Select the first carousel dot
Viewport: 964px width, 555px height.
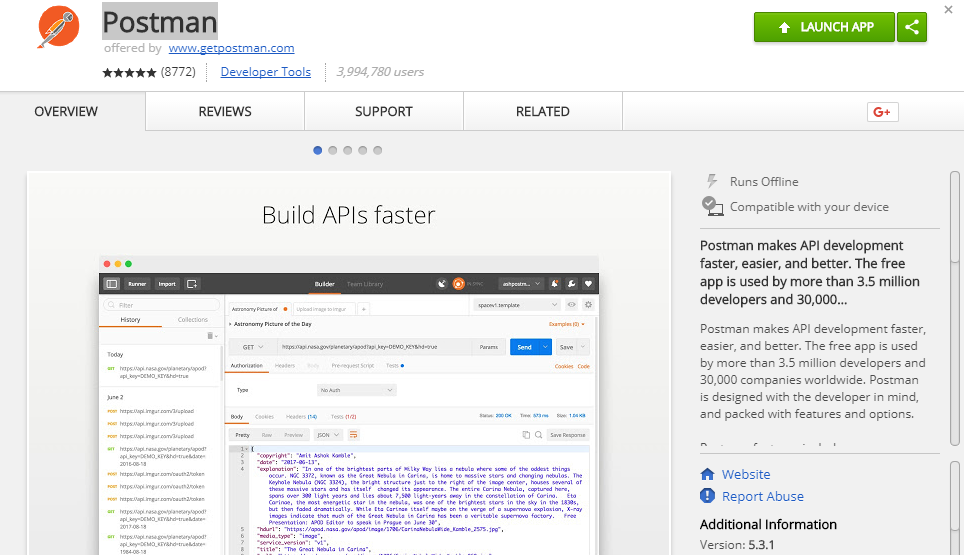coord(317,150)
